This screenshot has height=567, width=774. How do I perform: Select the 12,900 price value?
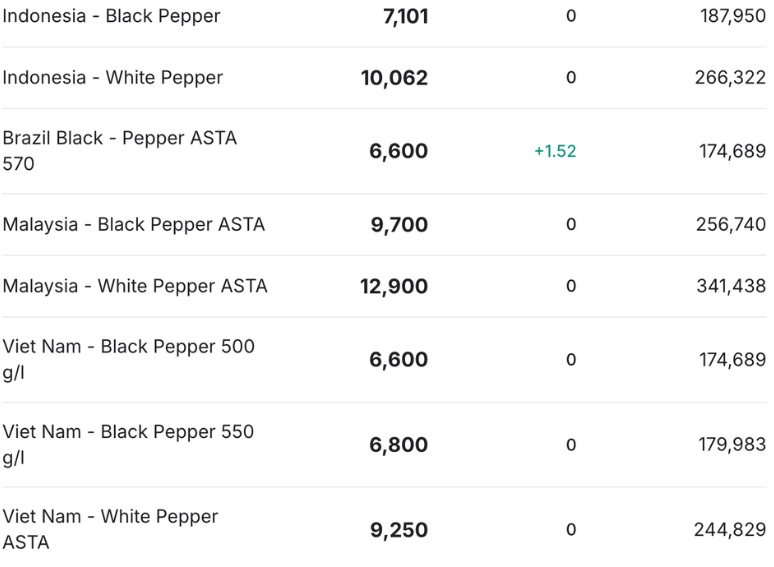394,286
